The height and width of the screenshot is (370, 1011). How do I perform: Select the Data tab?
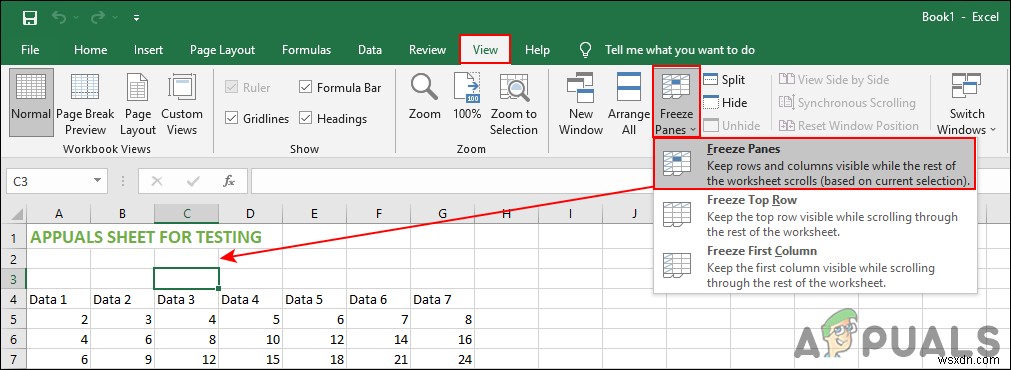[369, 50]
